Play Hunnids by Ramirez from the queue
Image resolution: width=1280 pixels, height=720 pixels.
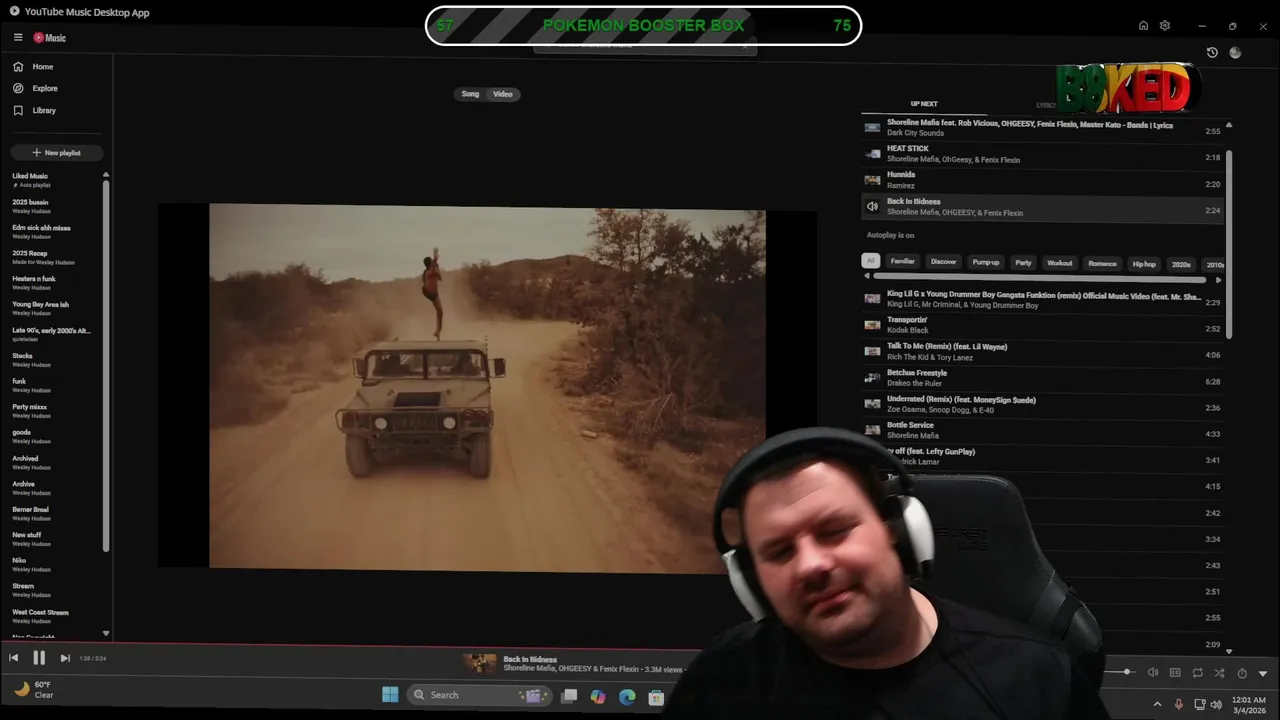click(x=1041, y=180)
